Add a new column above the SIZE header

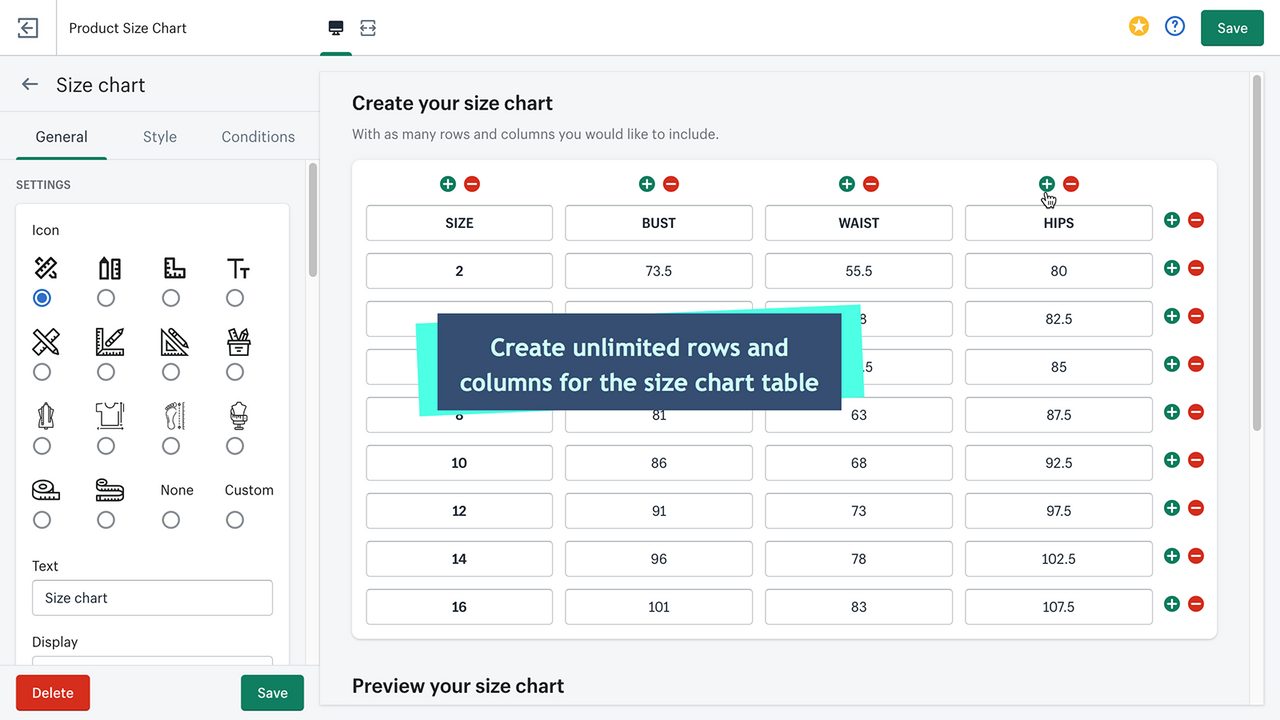coord(447,184)
